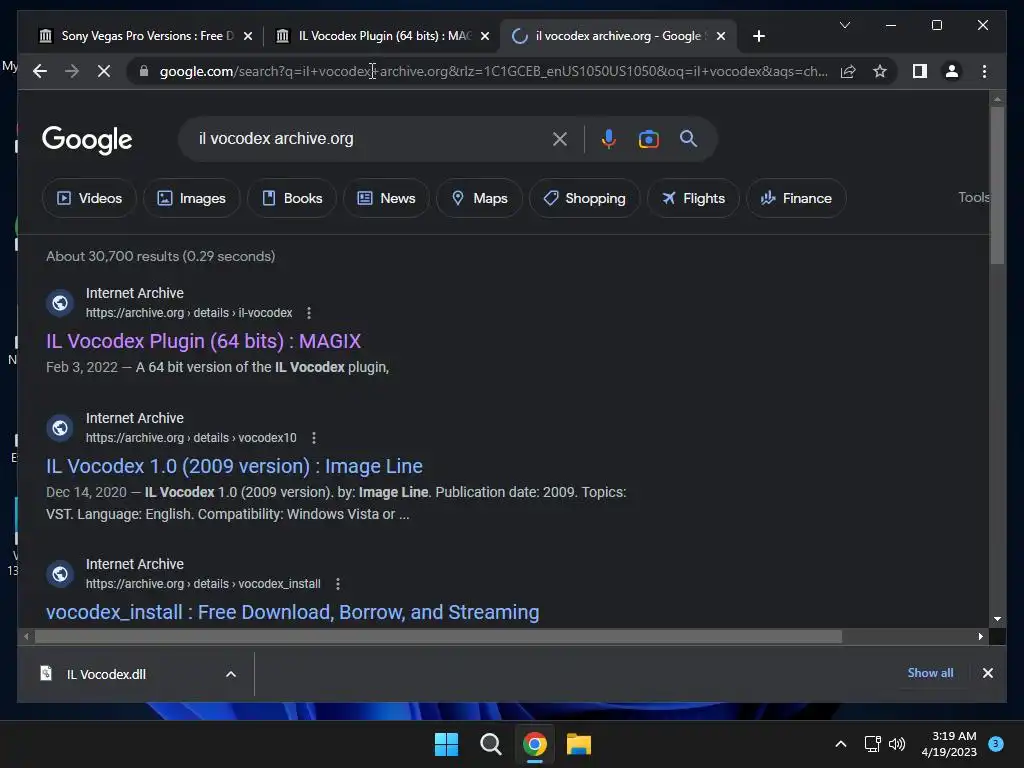Start a voice search with microphone

609,138
